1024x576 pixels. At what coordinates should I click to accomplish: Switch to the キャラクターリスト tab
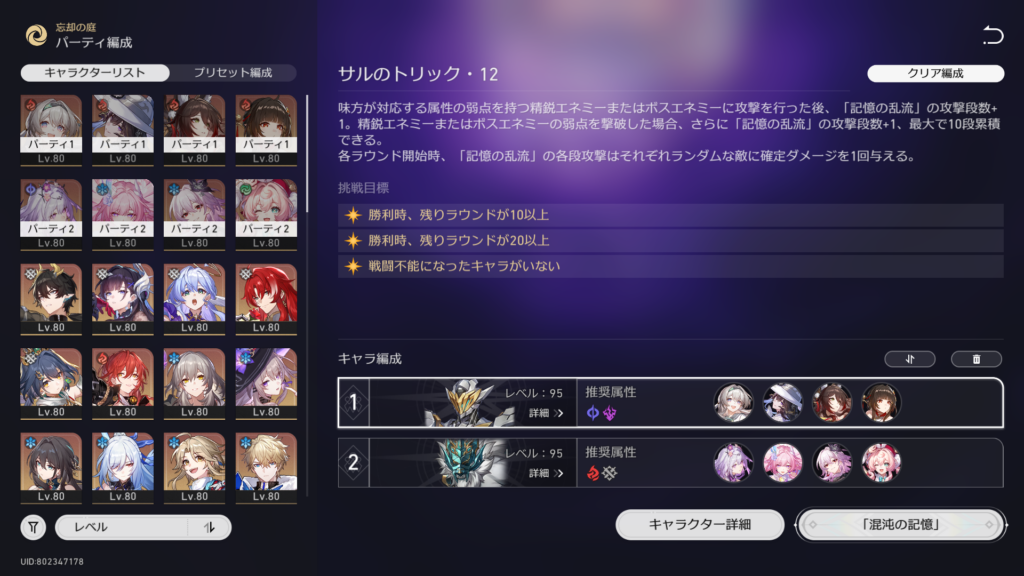point(95,72)
